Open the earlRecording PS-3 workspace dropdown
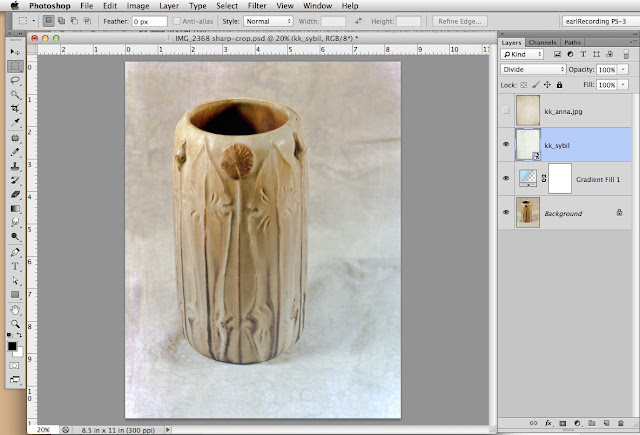This screenshot has width=640, height=435. click(596, 20)
